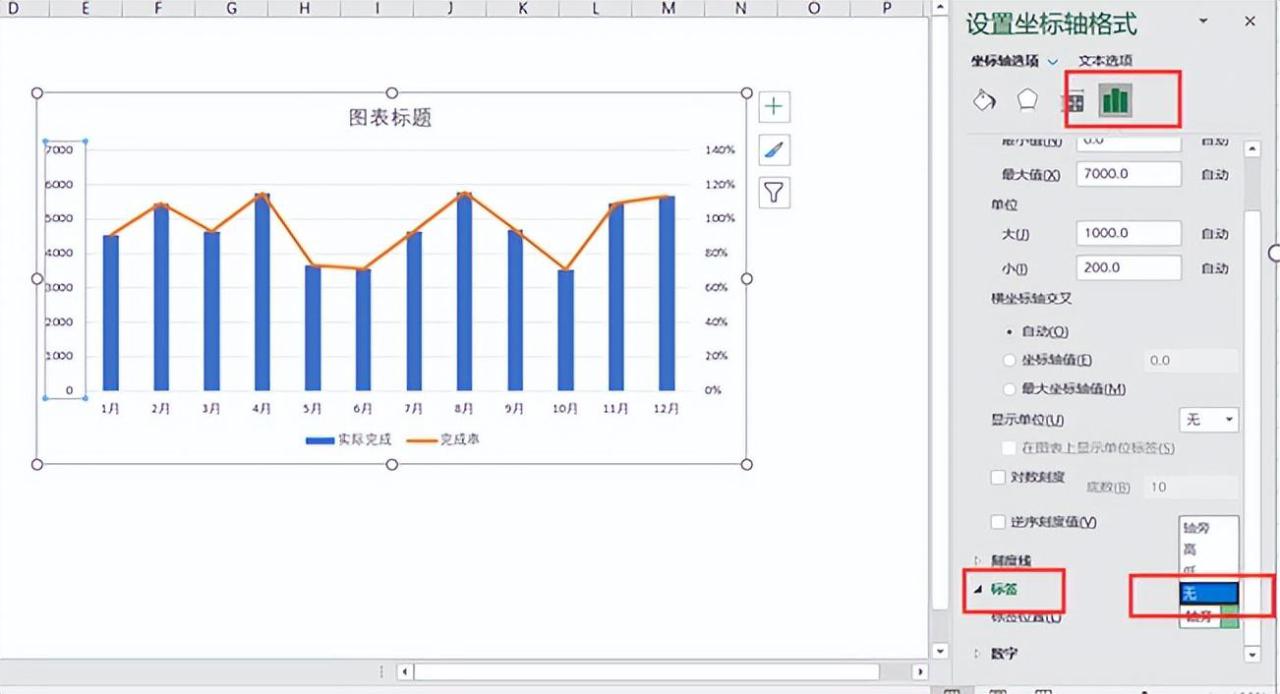
Task: Click the 1月 category axis label
Action: tap(111, 408)
